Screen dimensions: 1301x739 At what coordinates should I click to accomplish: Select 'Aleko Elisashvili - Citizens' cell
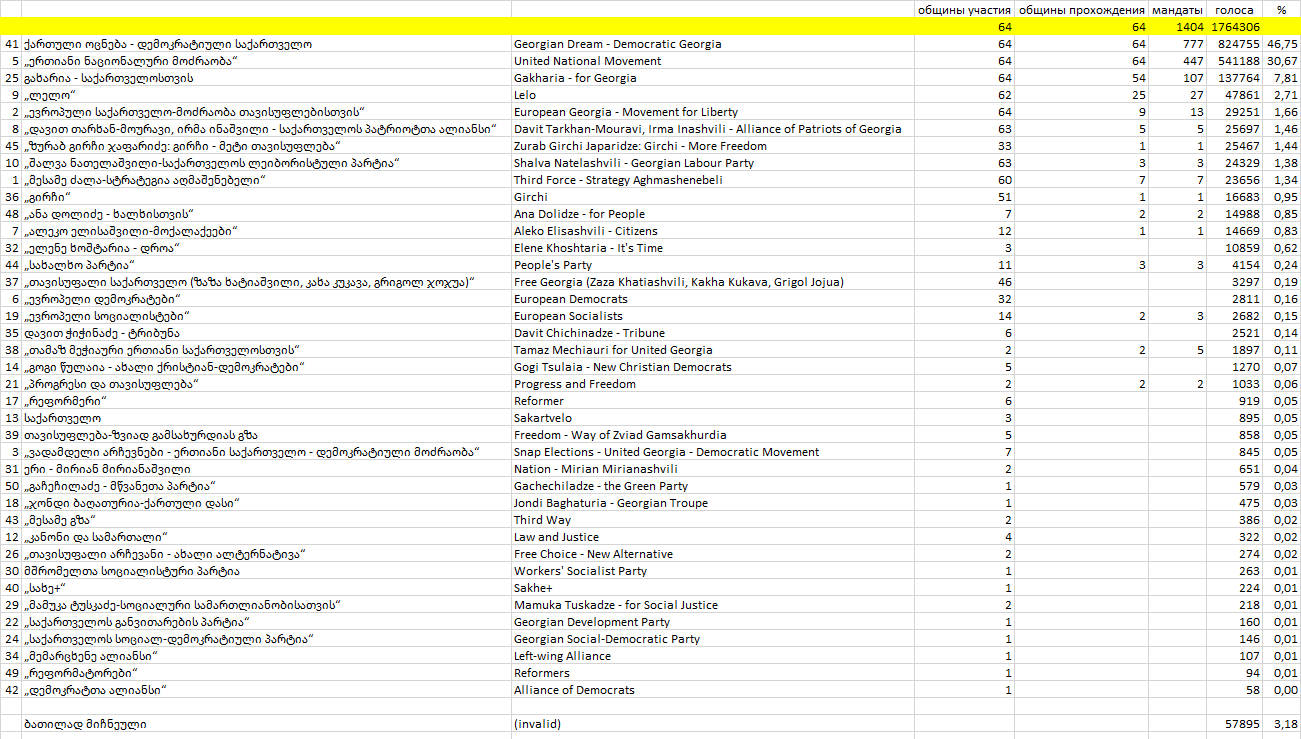pyautogui.click(x=713, y=231)
